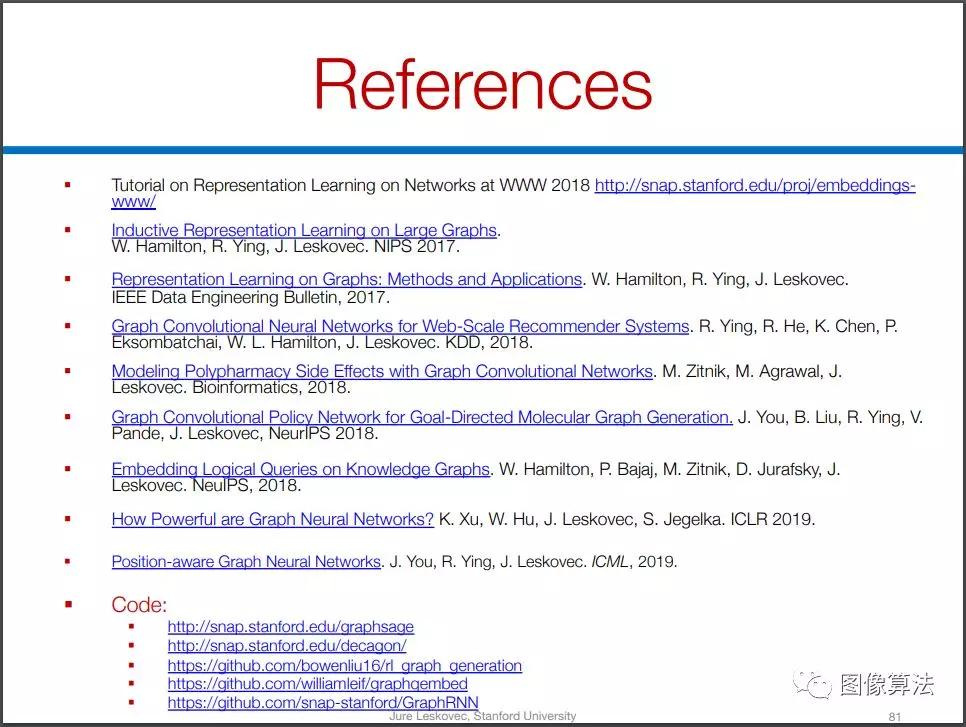Follow the Modeling Polypharmacy Side Effects paper link
This screenshot has height=727, width=966.
pos(382,372)
